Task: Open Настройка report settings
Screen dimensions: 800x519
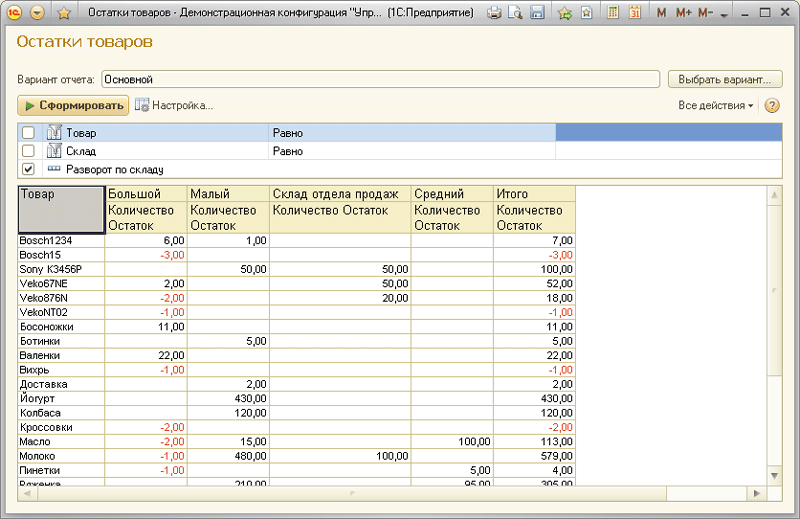Action: click(174, 105)
